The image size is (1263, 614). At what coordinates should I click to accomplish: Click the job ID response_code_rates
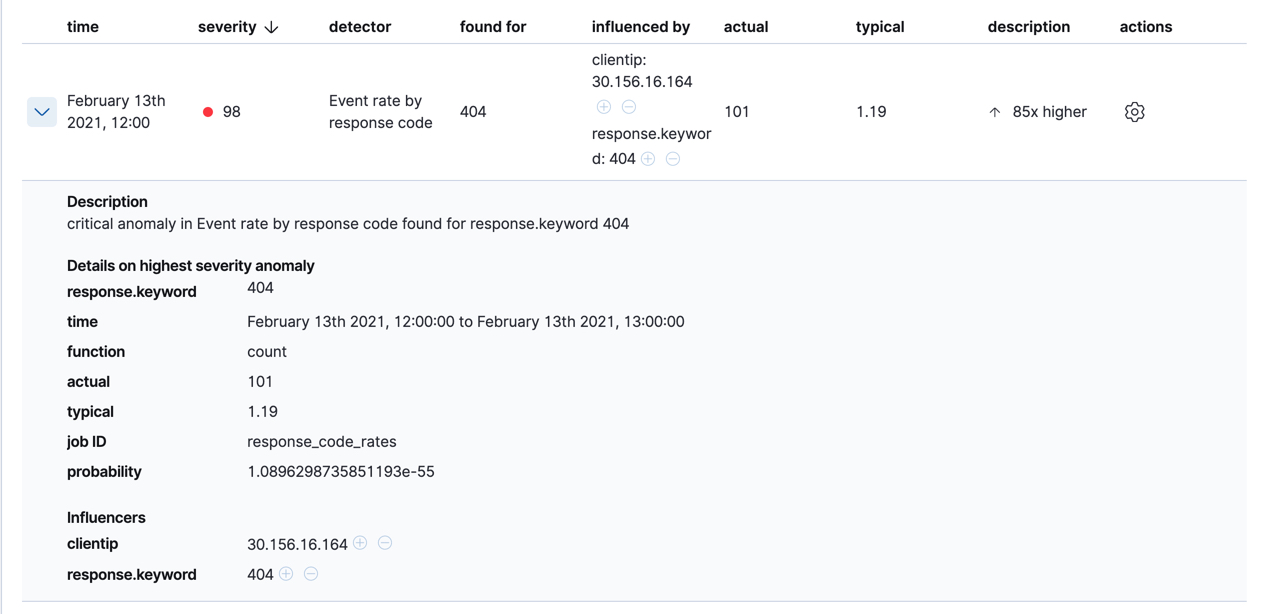pyautogui.click(x=322, y=441)
